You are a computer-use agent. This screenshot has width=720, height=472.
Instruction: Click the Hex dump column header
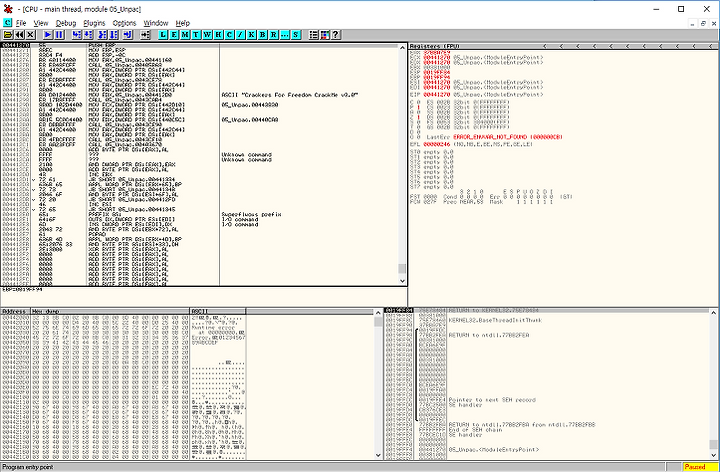[110, 311]
